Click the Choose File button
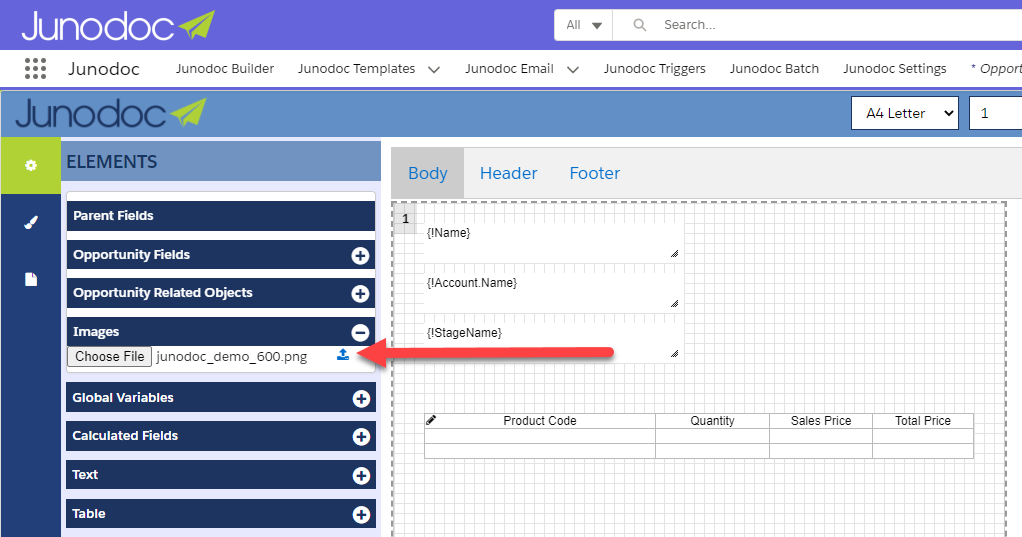The width and height of the screenshot is (1022, 537). click(x=110, y=356)
